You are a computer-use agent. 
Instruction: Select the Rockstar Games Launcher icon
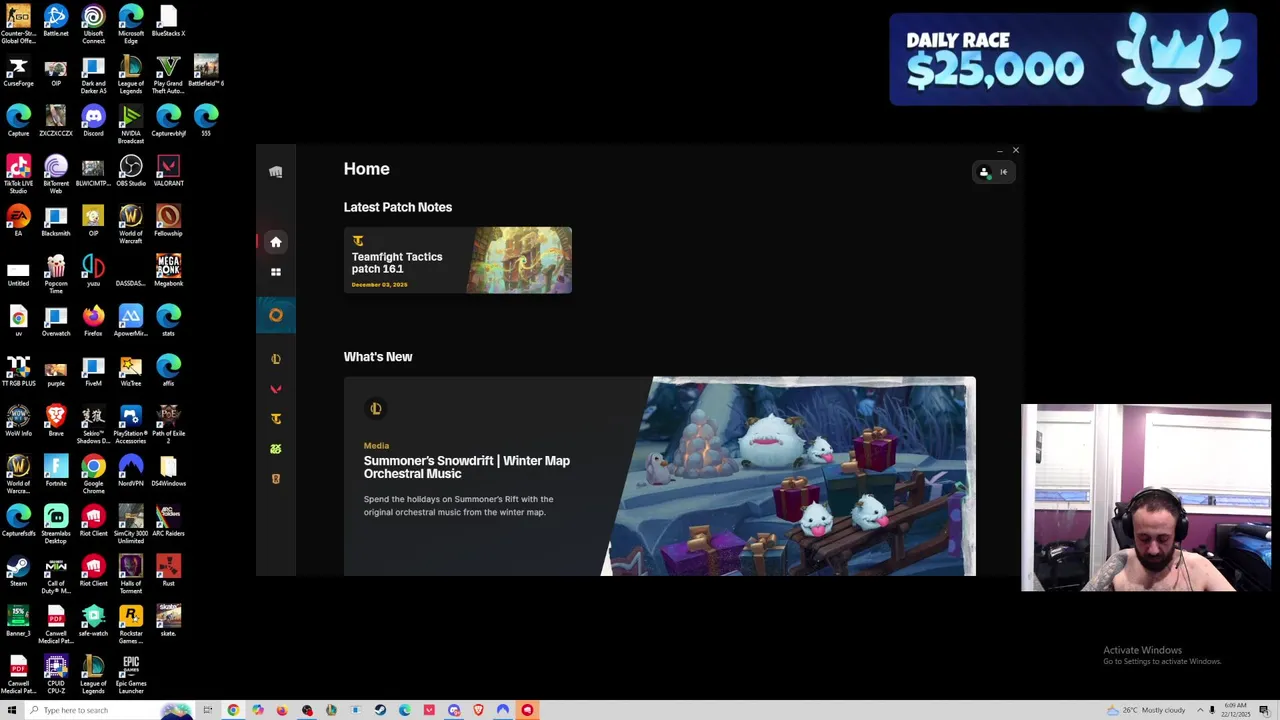pos(131,624)
